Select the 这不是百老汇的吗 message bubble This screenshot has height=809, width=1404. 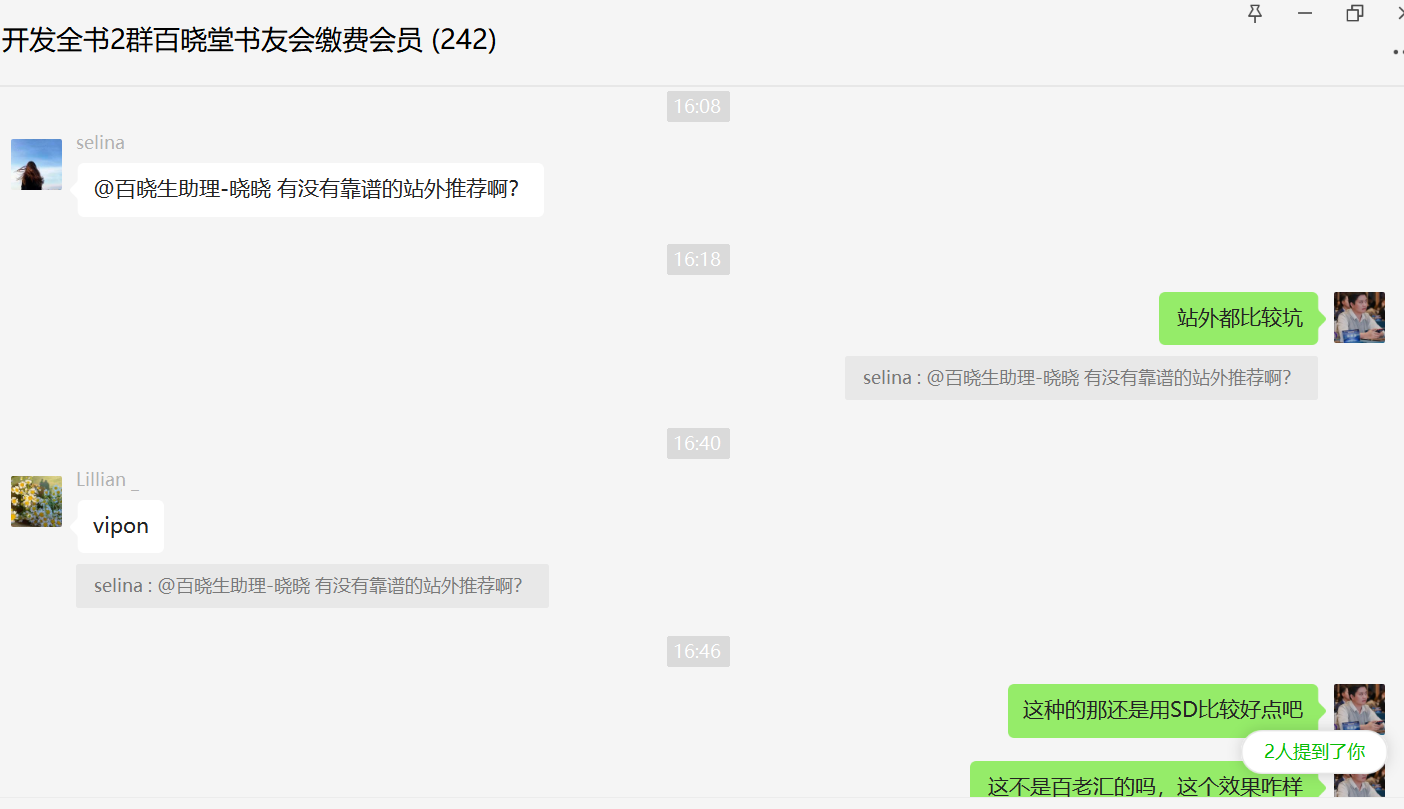[1145, 783]
